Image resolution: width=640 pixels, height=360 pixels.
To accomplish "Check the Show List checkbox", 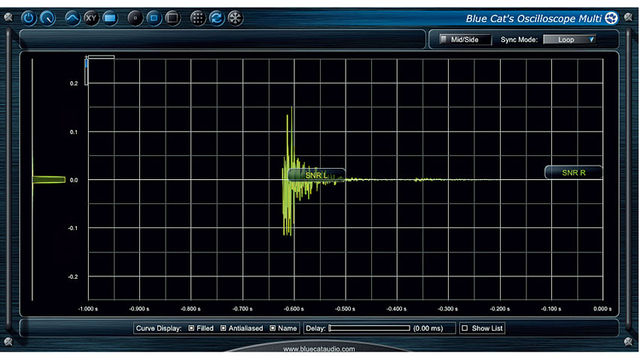I will tap(464, 328).
